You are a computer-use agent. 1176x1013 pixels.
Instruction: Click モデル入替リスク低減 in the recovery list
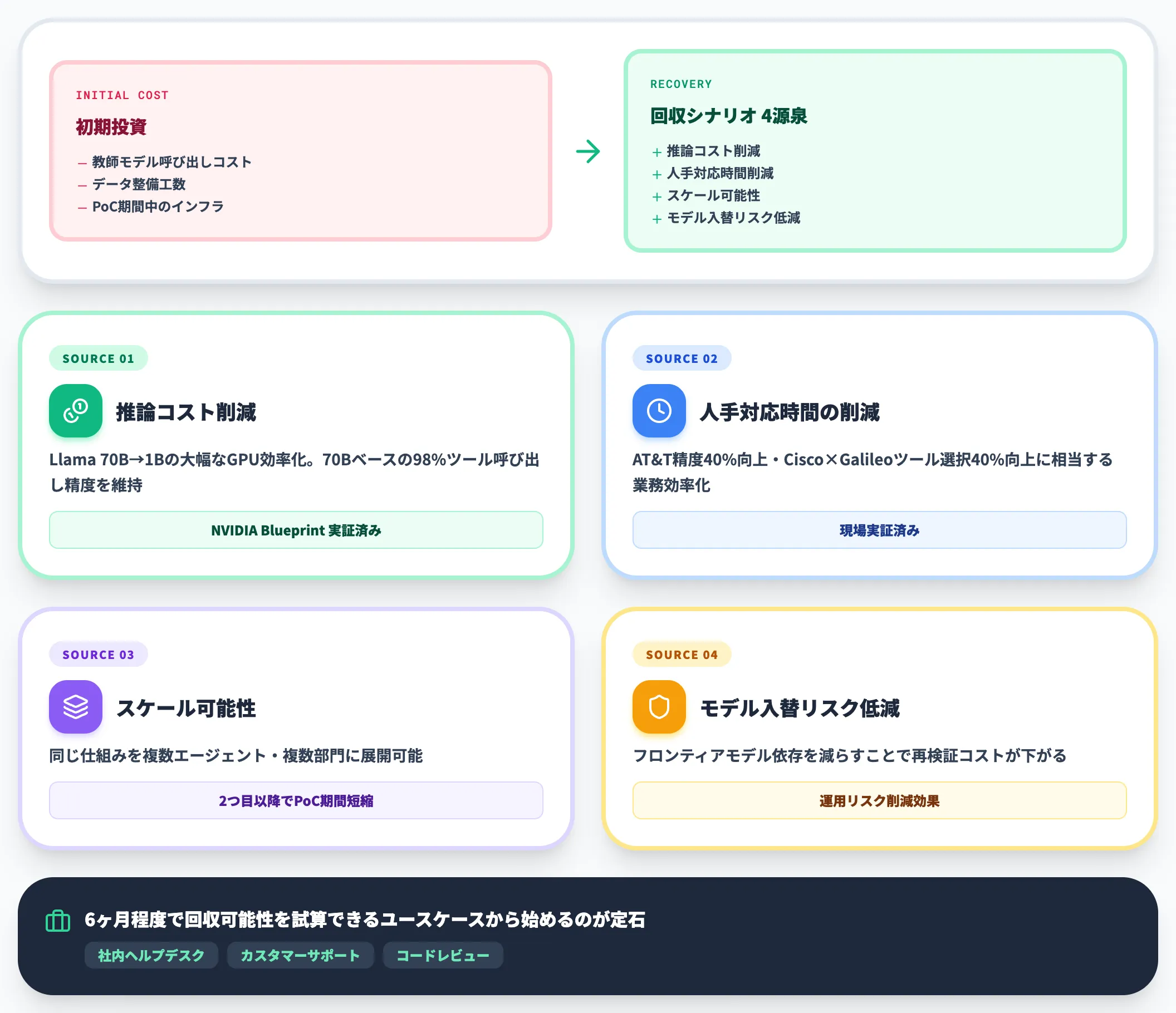coord(733,218)
